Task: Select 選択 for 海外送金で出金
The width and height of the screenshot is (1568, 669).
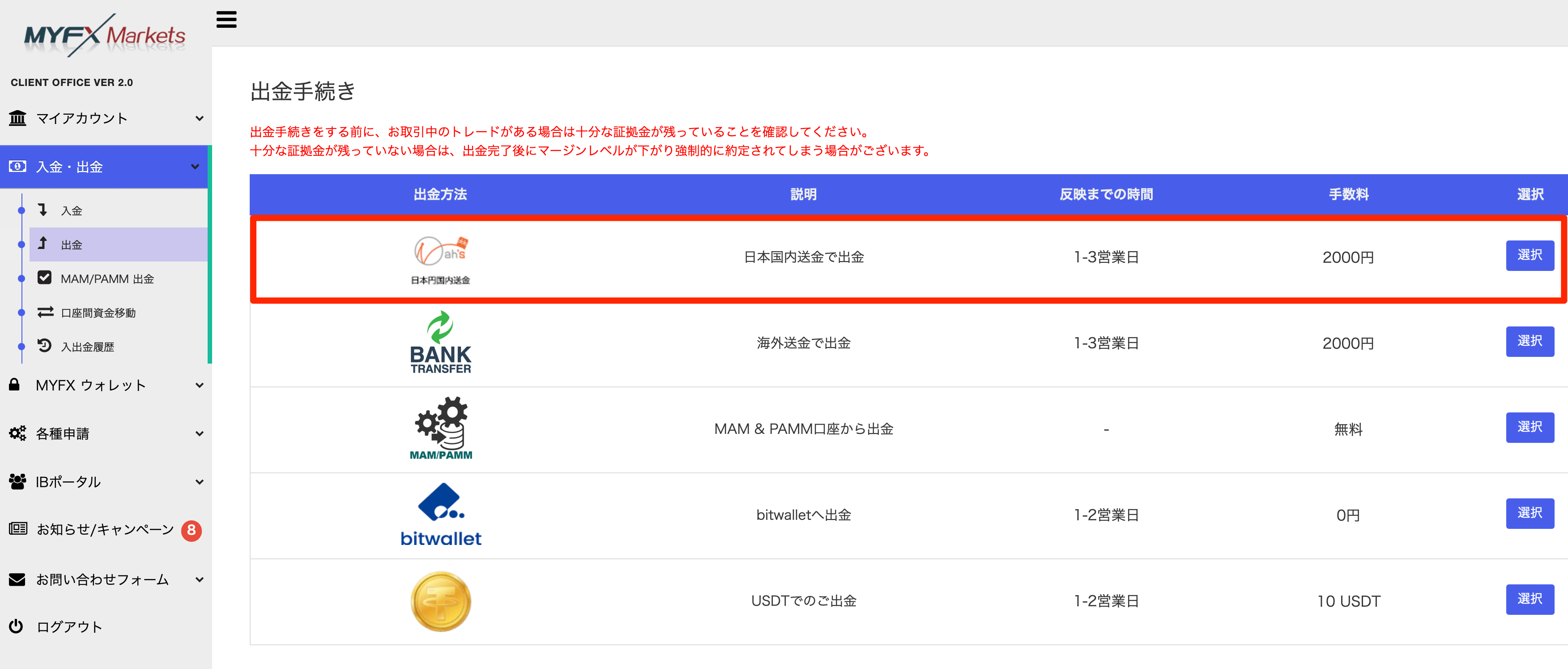Action: [1530, 341]
